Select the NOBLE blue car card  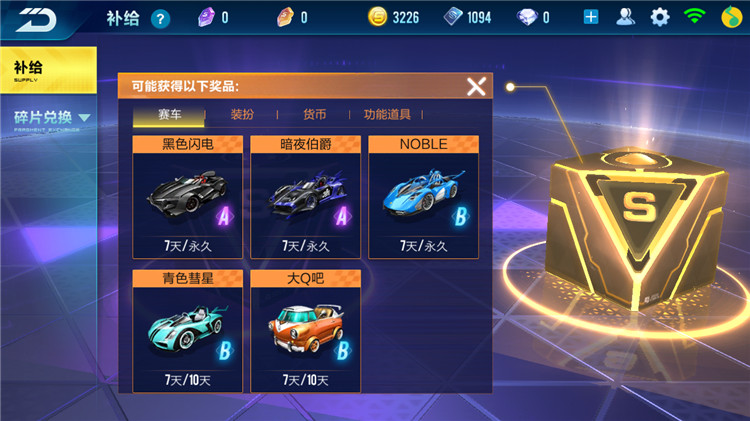(x=423, y=197)
